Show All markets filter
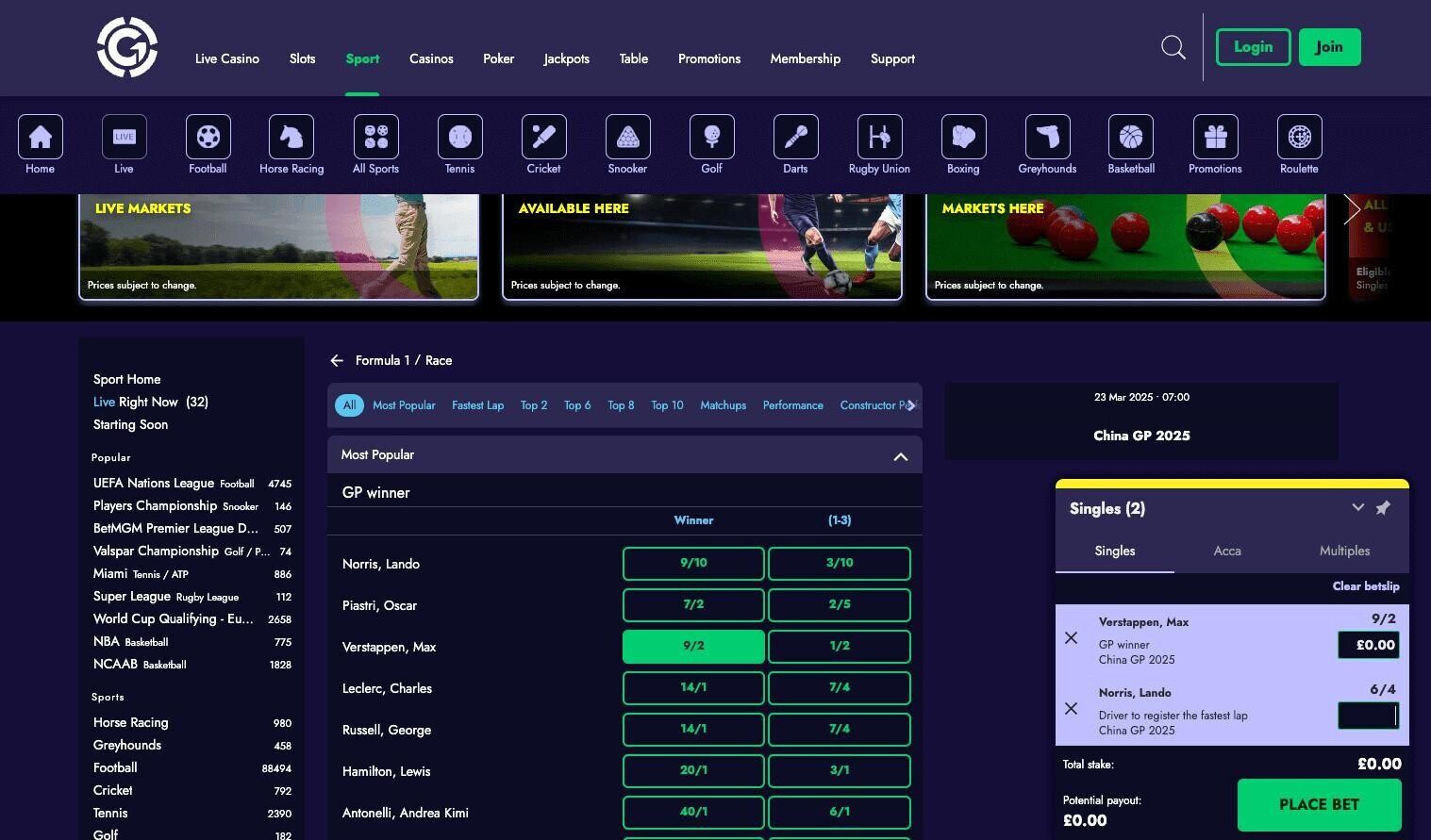1431x840 pixels. (349, 405)
